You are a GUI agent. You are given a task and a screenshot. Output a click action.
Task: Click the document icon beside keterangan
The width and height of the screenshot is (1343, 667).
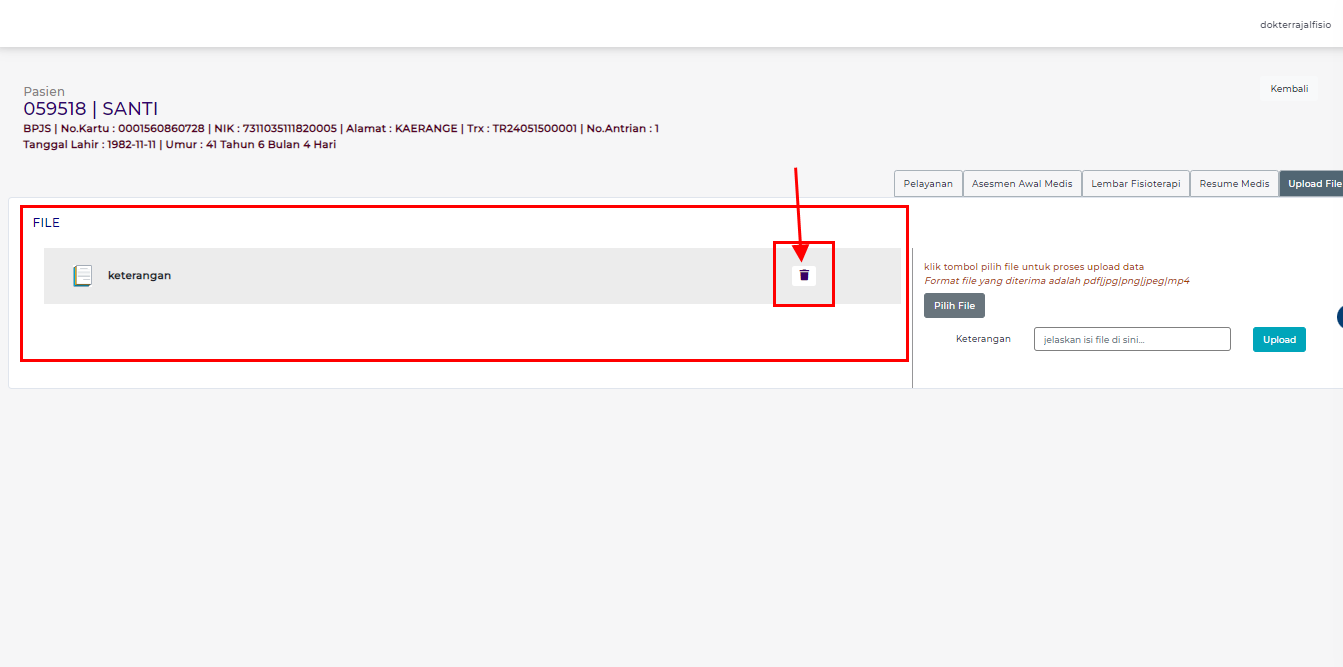click(83, 276)
